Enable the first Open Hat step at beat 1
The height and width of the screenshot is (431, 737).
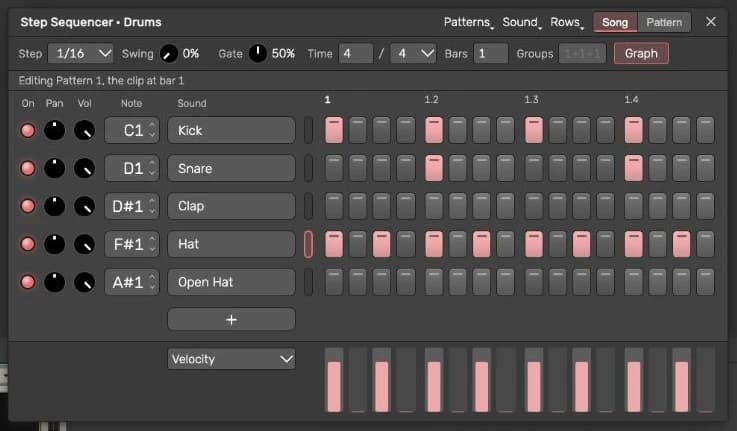pyautogui.click(x=334, y=282)
